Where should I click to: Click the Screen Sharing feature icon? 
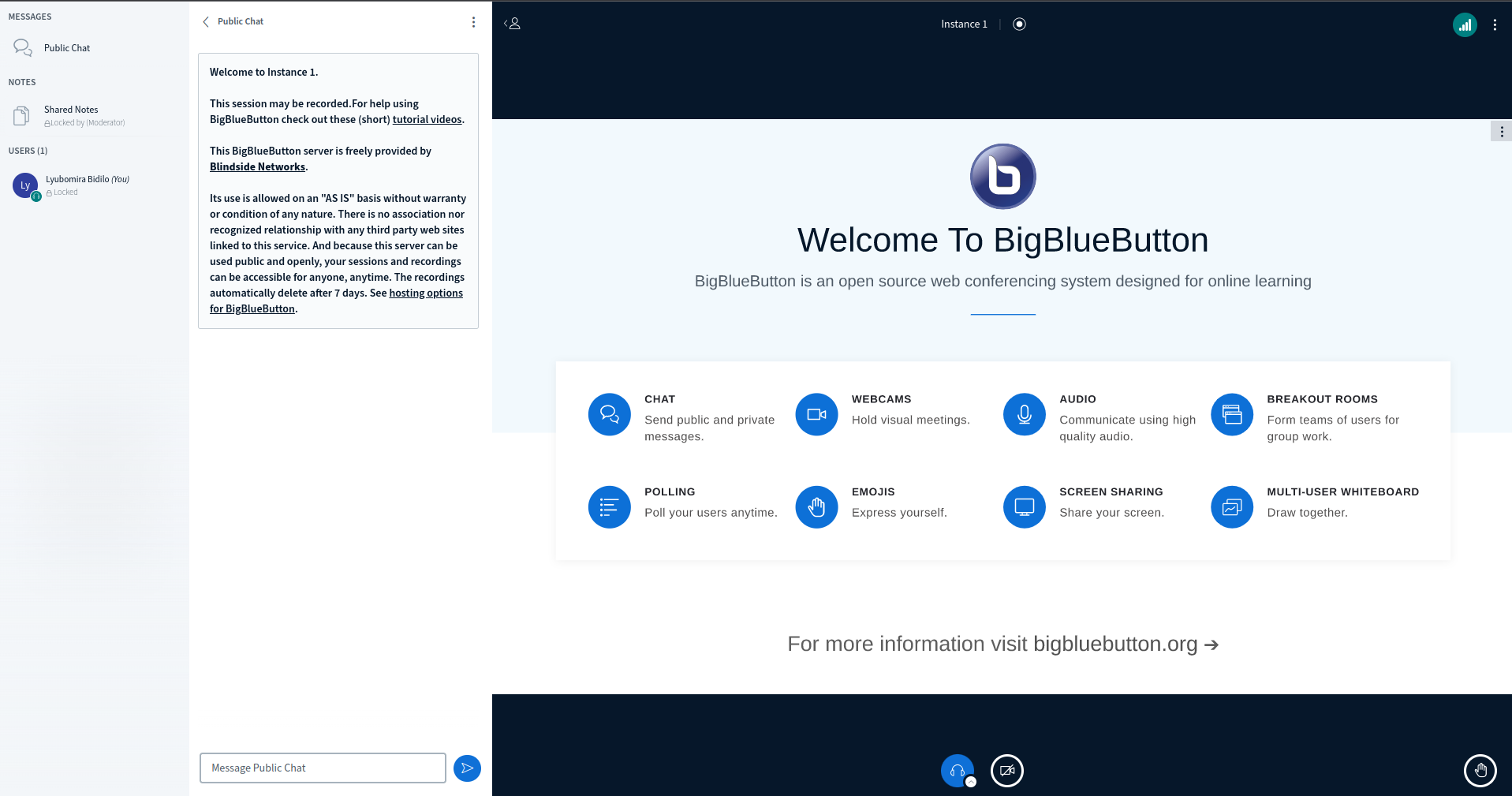pyautogui.click(x=1024, y=506)
